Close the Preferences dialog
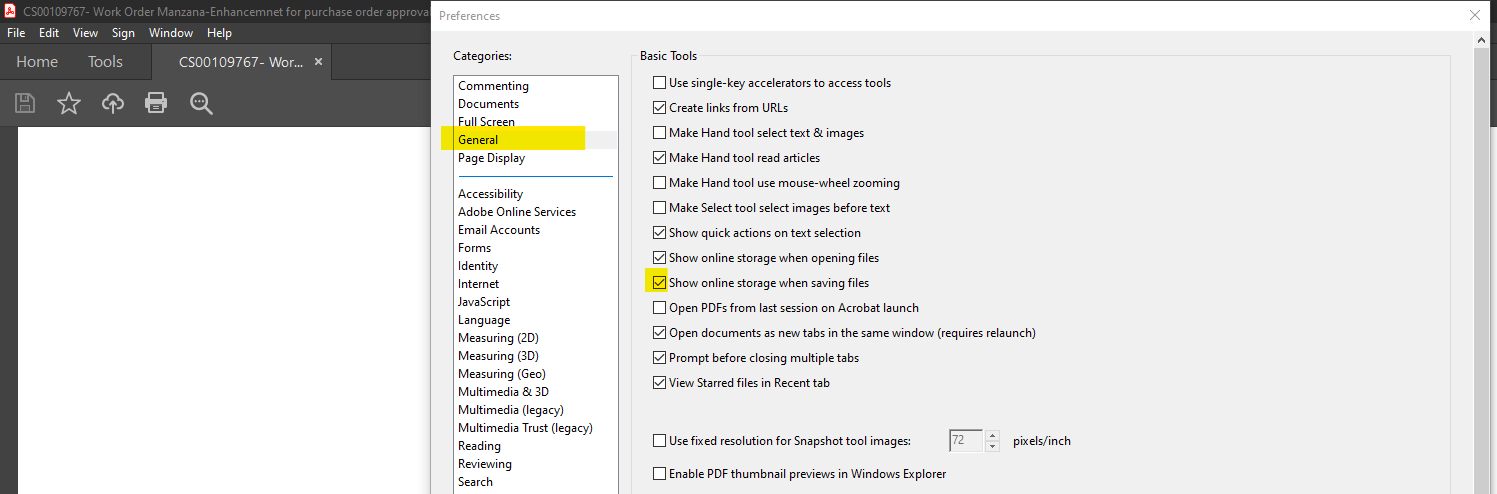 tap(1474, 15)
